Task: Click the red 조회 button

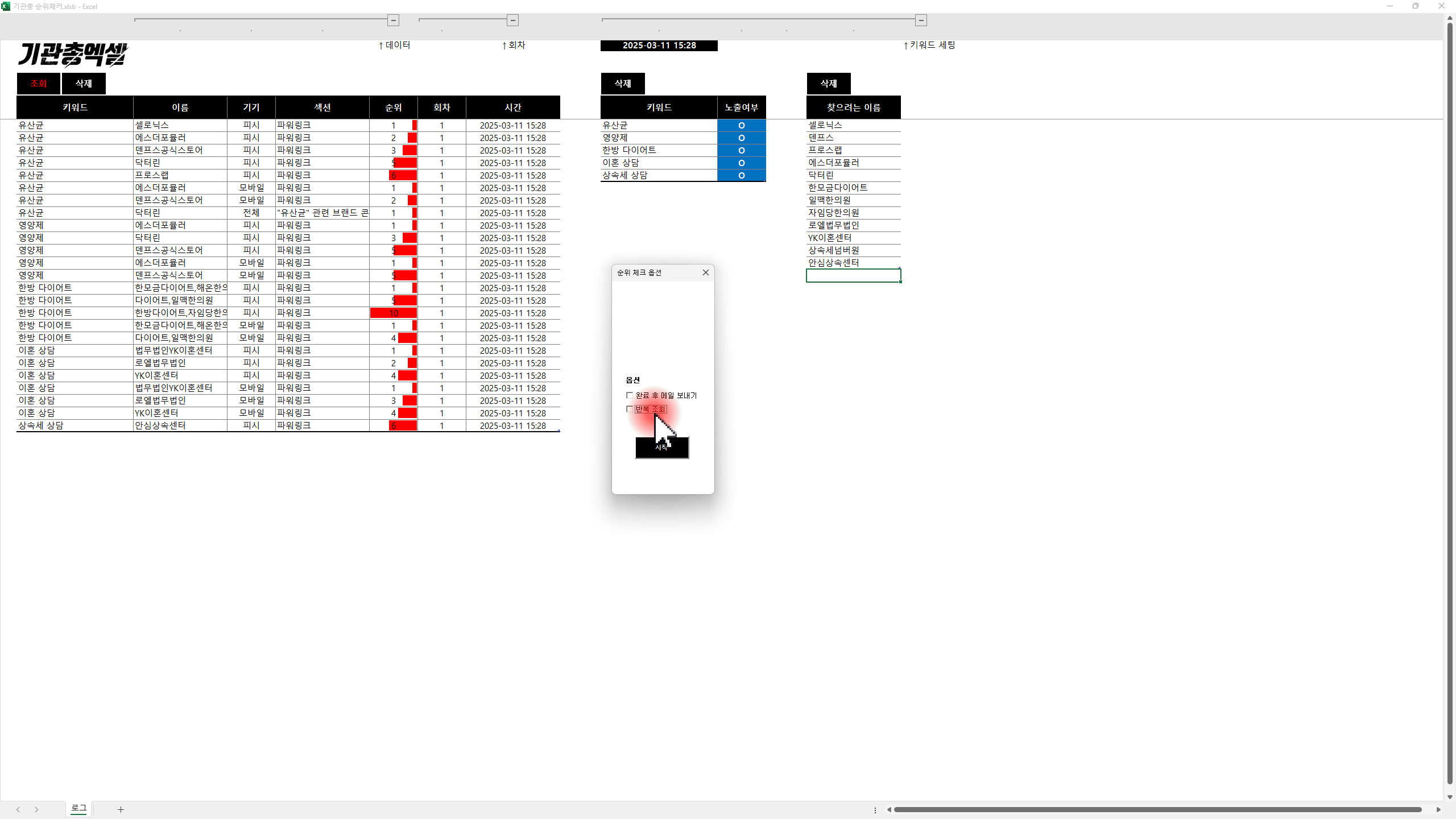Action: click(x=39, y=84)
